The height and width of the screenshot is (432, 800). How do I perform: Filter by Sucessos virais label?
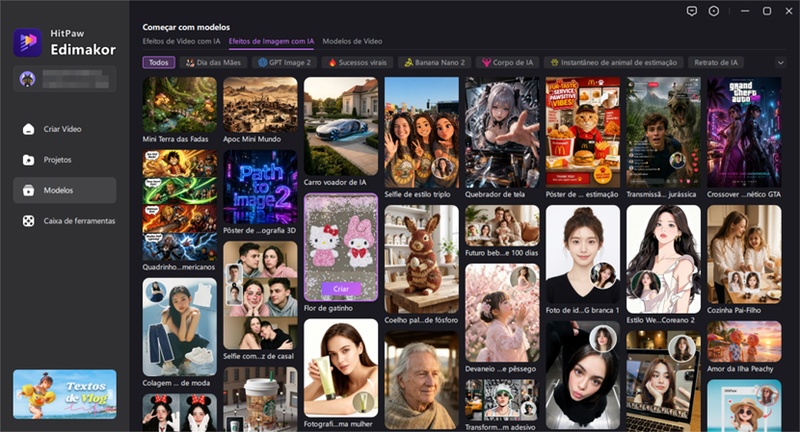coord(363,63)
